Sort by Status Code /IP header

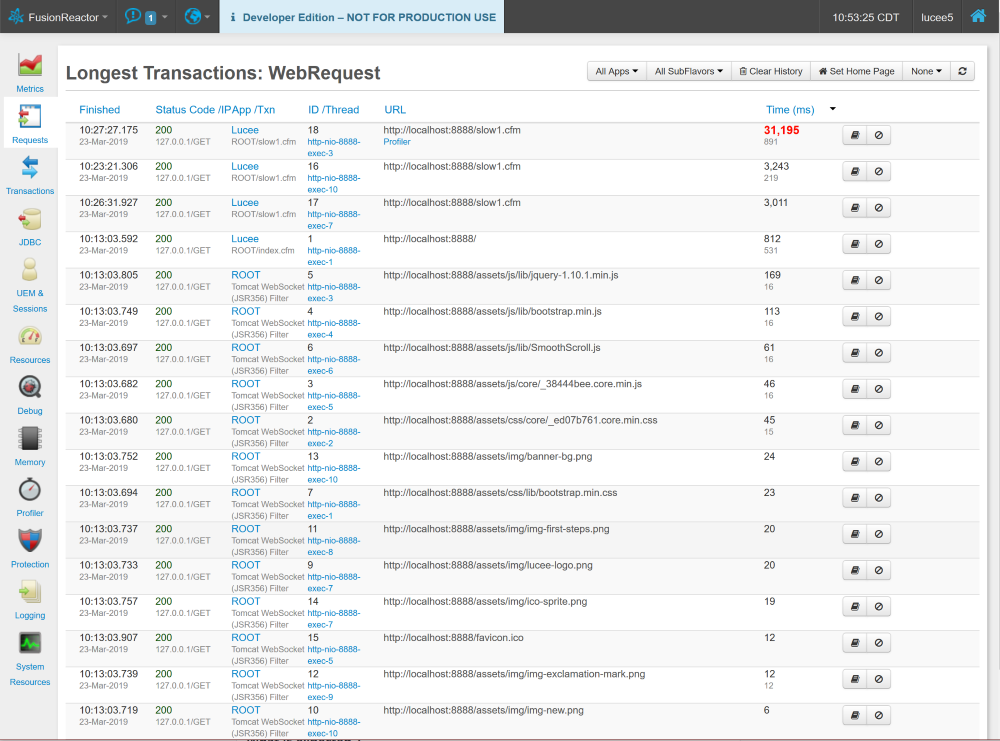click(x=193, y=110)
